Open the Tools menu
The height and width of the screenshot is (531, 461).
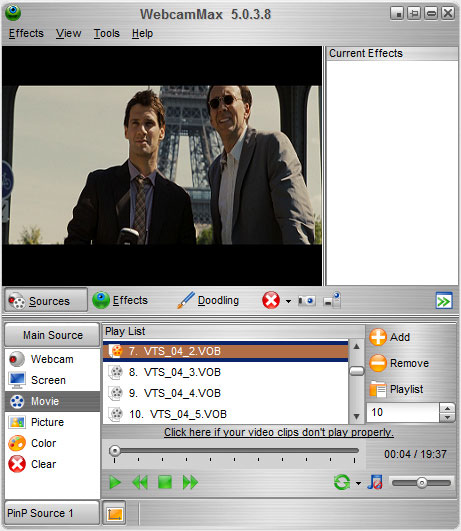point(107,34)
